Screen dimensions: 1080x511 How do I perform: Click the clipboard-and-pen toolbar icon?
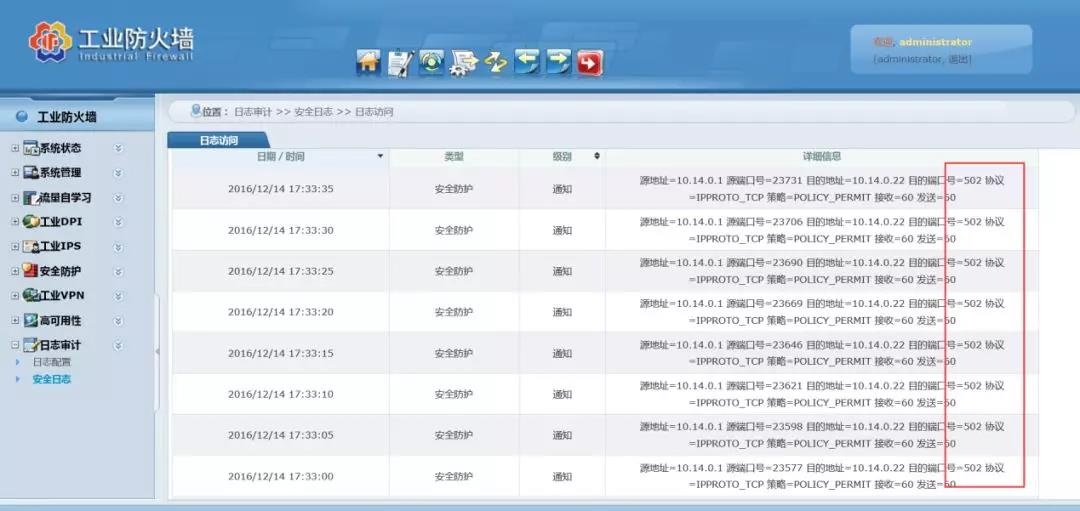(x=400, y=63)
